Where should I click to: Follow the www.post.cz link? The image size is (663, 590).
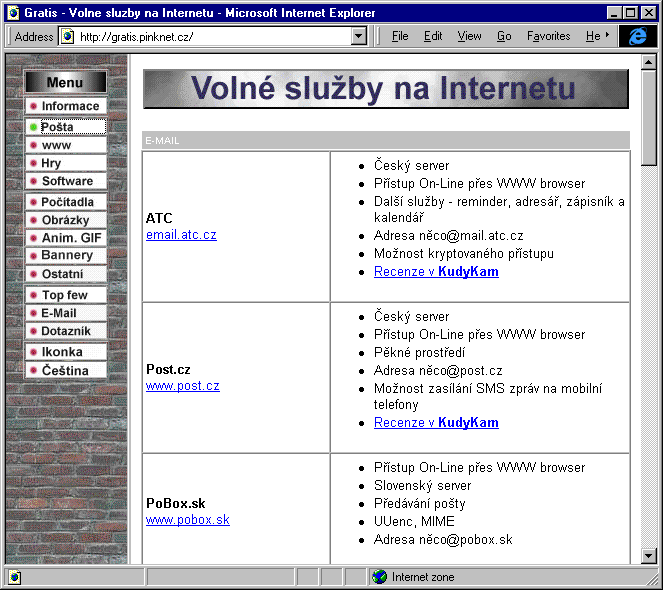183,386
